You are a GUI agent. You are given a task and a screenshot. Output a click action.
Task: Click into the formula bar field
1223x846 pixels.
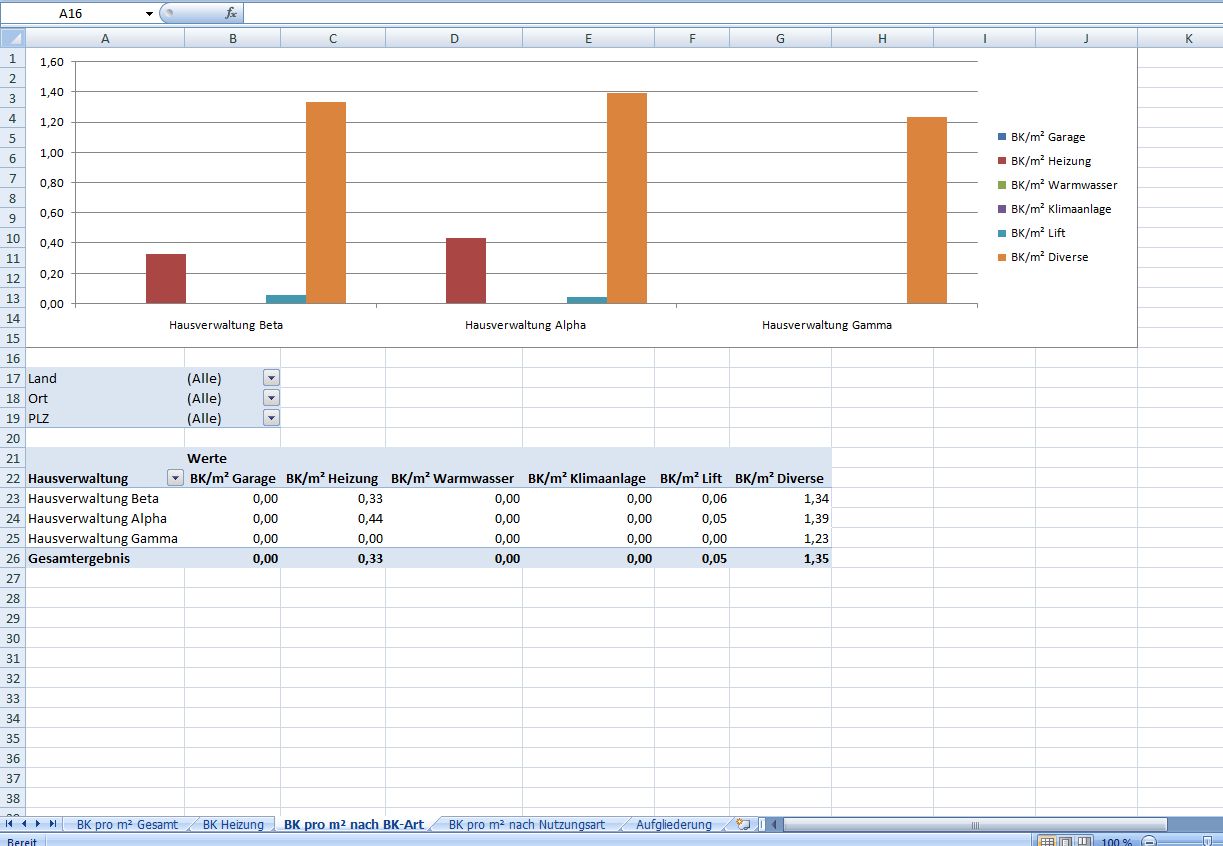click(x=732, y=13)
